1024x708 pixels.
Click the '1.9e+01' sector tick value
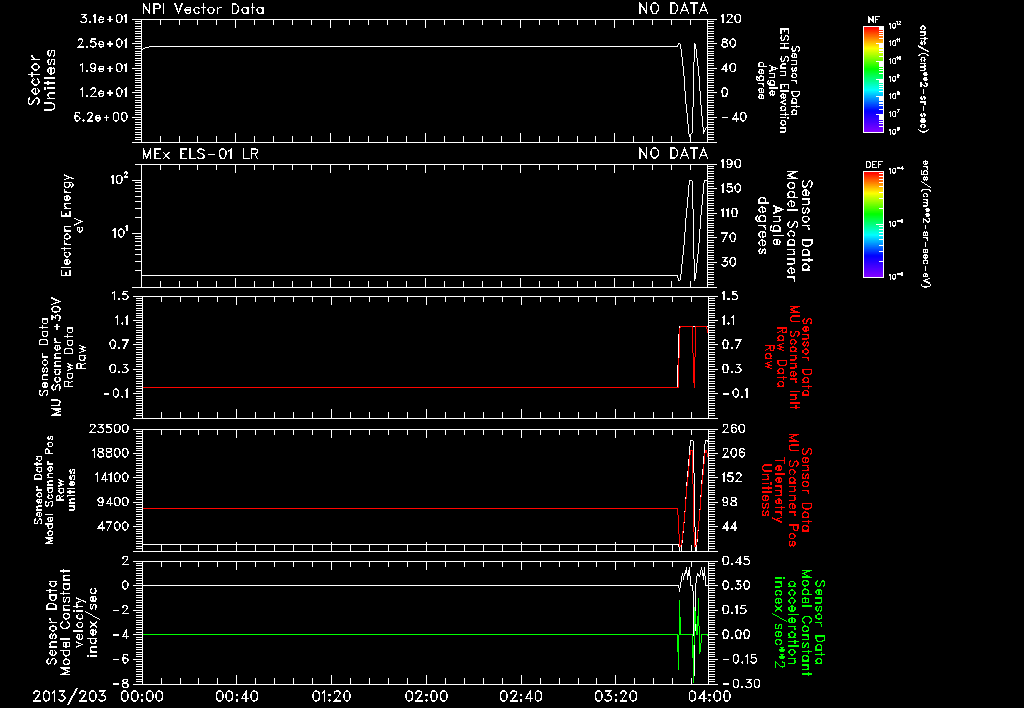click(x=103, y=68)
